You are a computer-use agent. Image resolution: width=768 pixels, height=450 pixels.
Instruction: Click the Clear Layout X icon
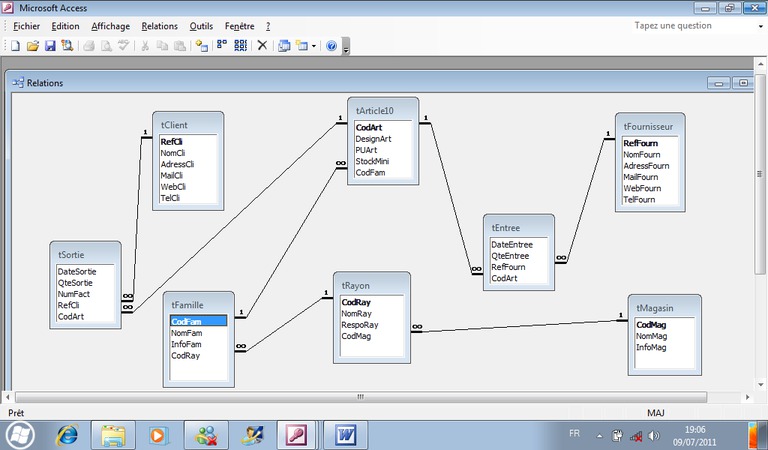[x=263, y=46]
